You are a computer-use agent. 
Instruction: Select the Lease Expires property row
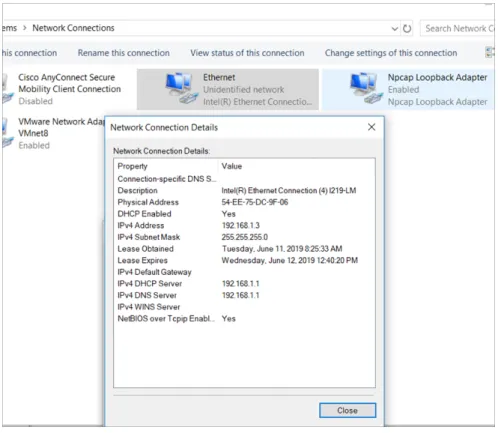244,260
